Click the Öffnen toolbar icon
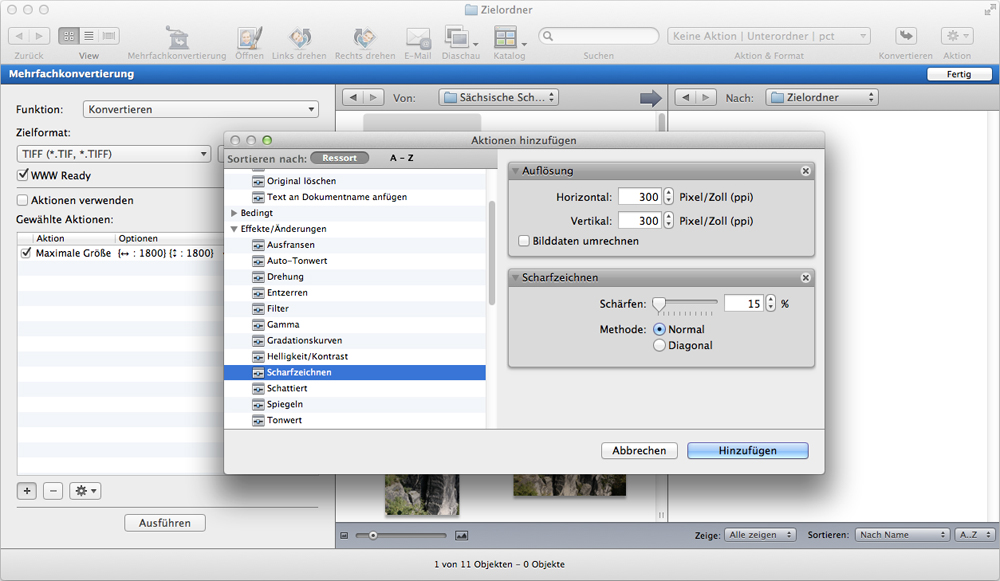Screen dimensions: 1000x581 249,38
